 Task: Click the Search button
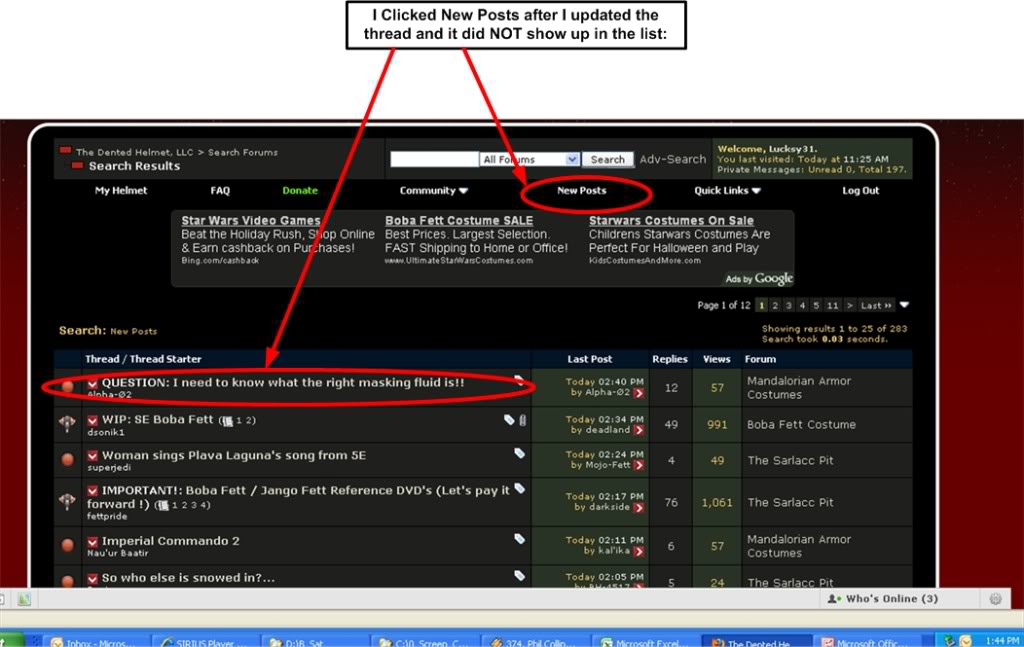[x=607, y=159]
